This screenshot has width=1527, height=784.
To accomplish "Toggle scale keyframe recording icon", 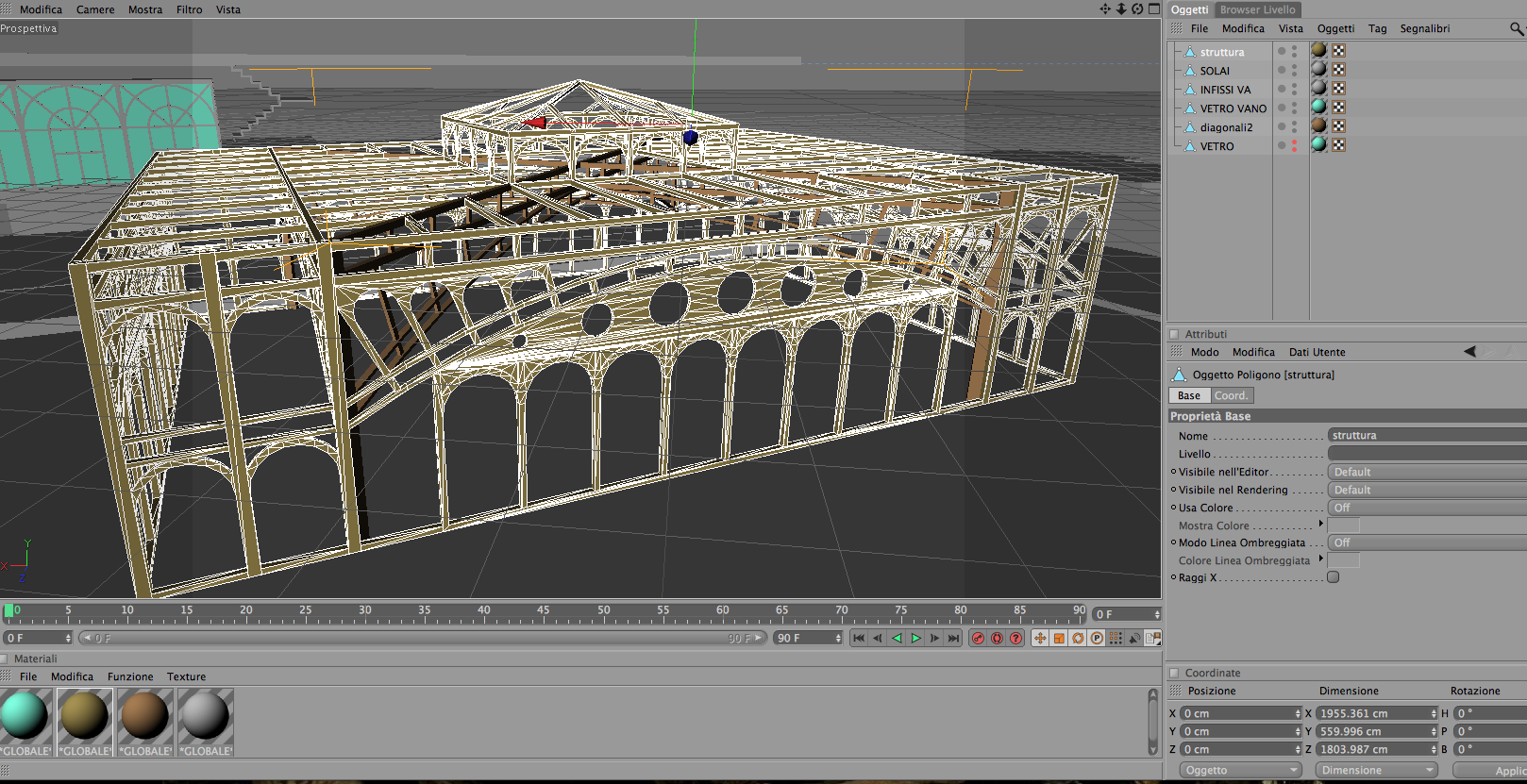I will (1059, 639).
